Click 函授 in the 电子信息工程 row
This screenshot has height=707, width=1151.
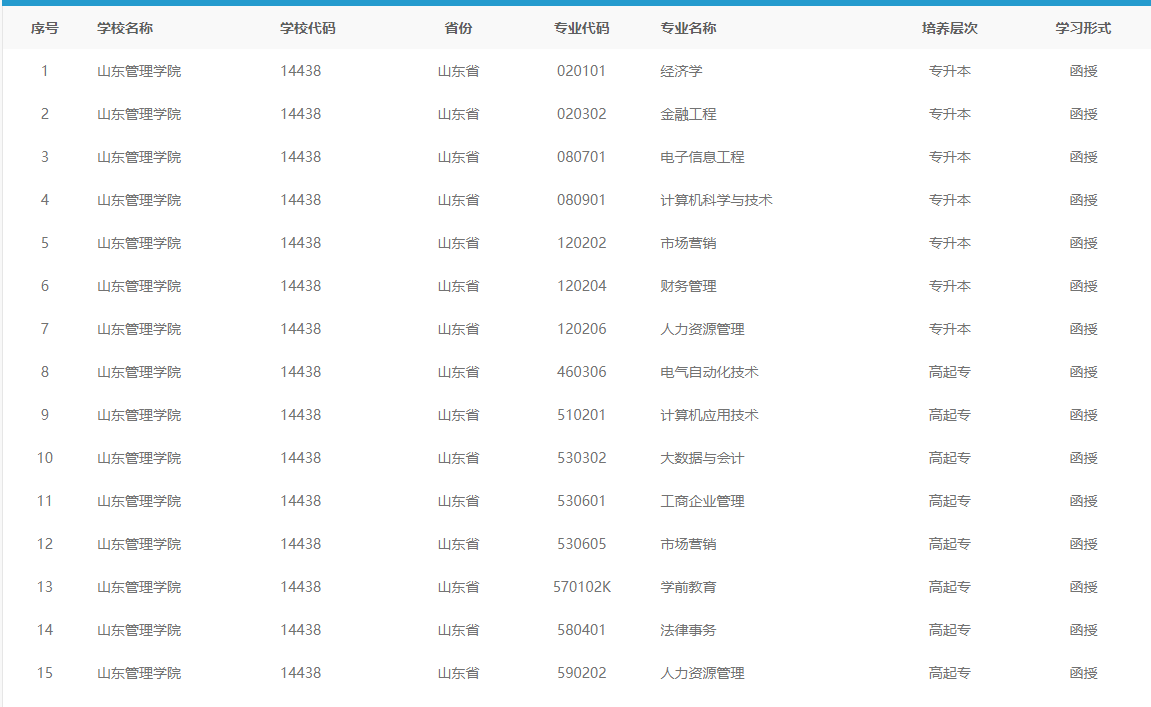[1083, 157]
